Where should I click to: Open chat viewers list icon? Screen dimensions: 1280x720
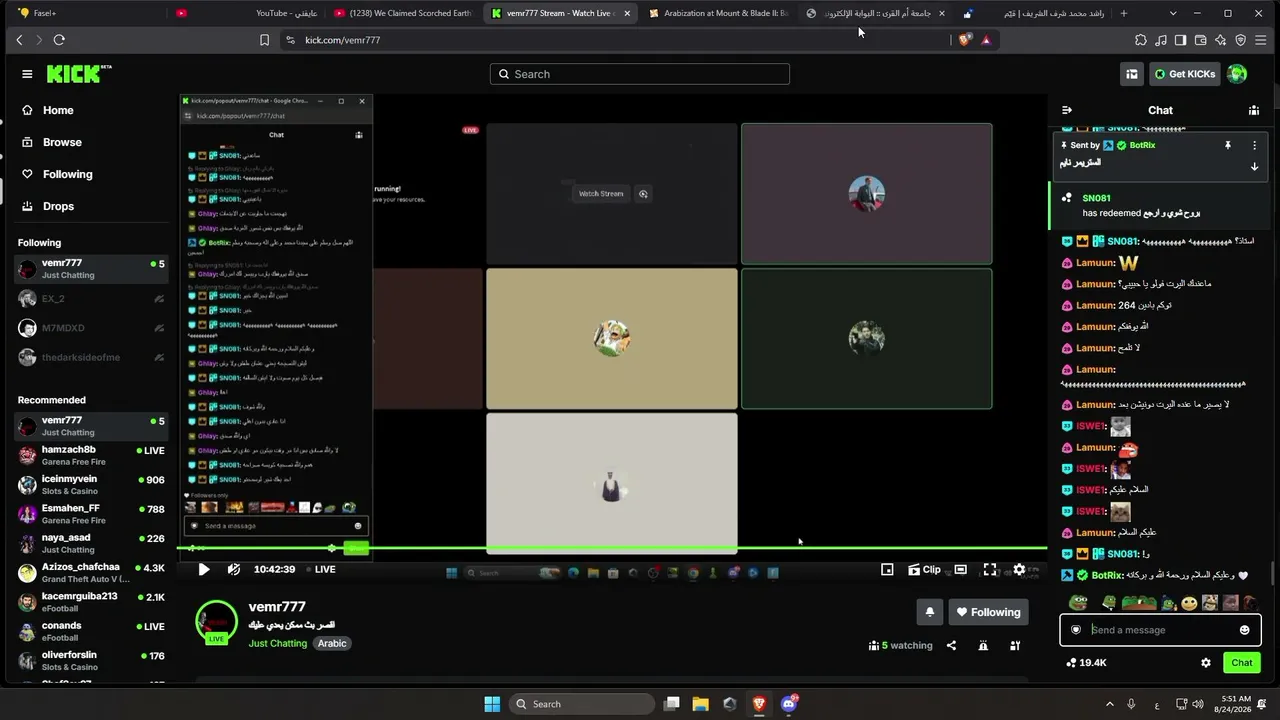click(x=1254, y=110)
